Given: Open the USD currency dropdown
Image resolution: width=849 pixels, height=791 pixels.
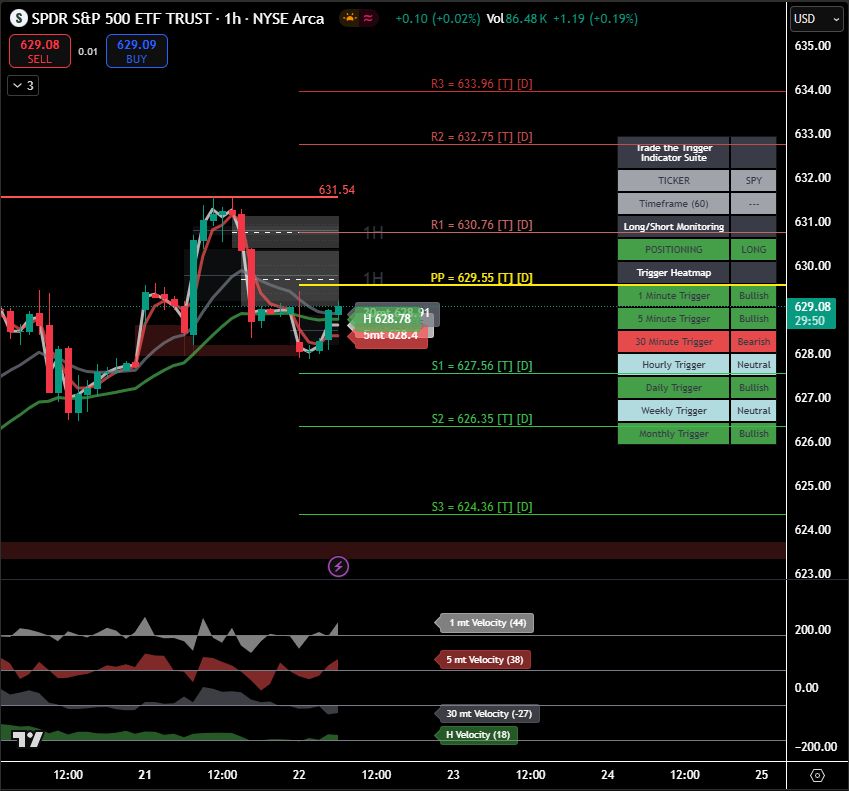Looking at the screenshot, I should (817, 19).
